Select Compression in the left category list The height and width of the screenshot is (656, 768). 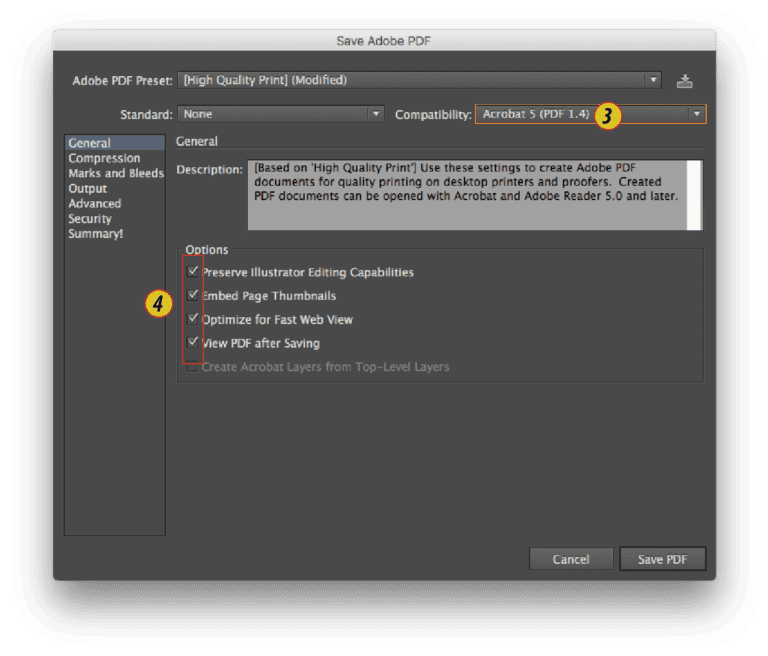[x=115, y=158]
